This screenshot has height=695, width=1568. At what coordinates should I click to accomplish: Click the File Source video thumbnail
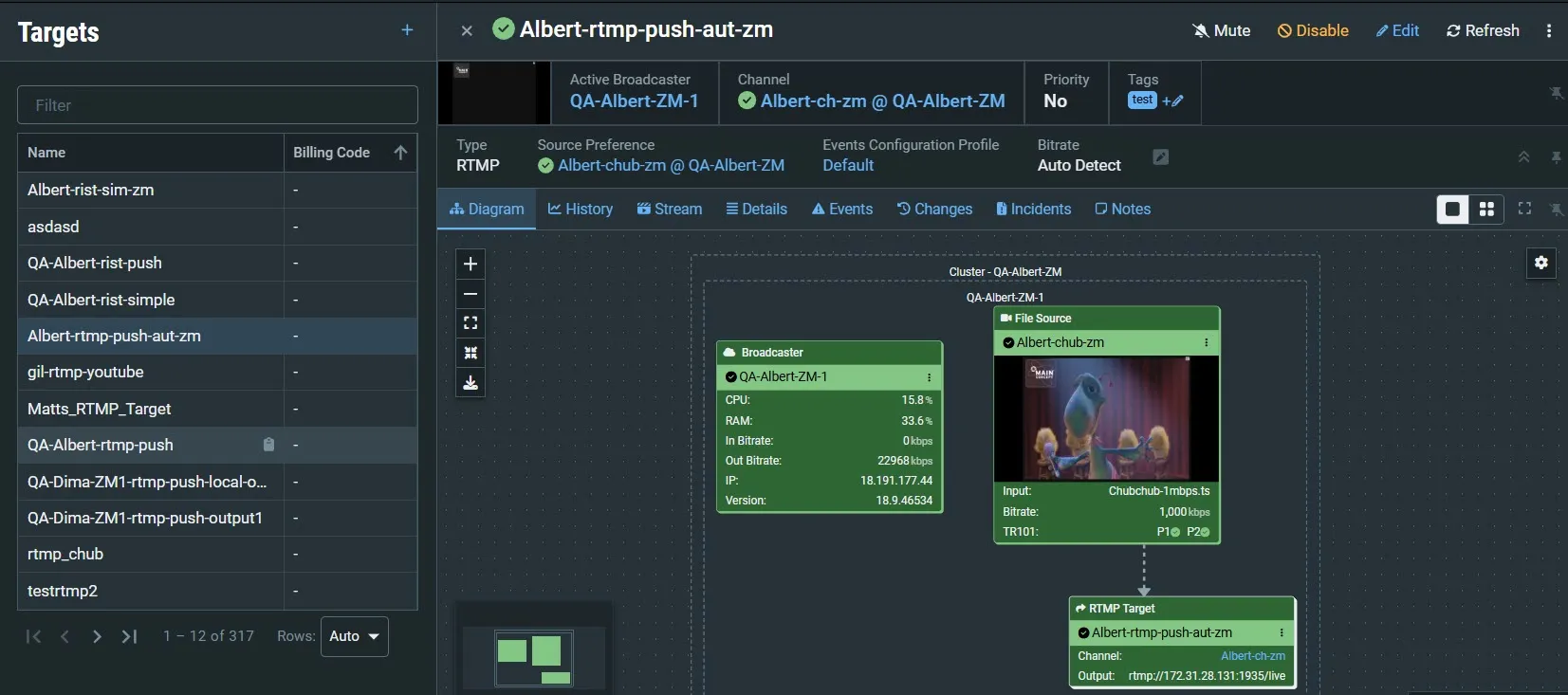point(1106,418)
